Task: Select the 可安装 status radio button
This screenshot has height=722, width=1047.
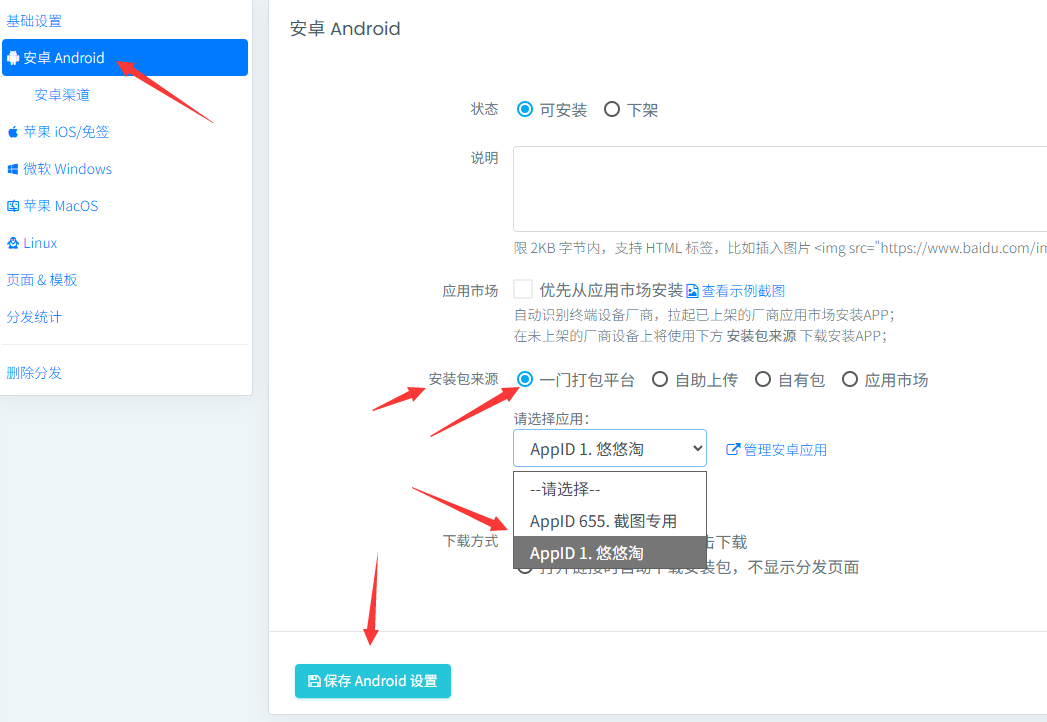Action: [x=525, y=110]
